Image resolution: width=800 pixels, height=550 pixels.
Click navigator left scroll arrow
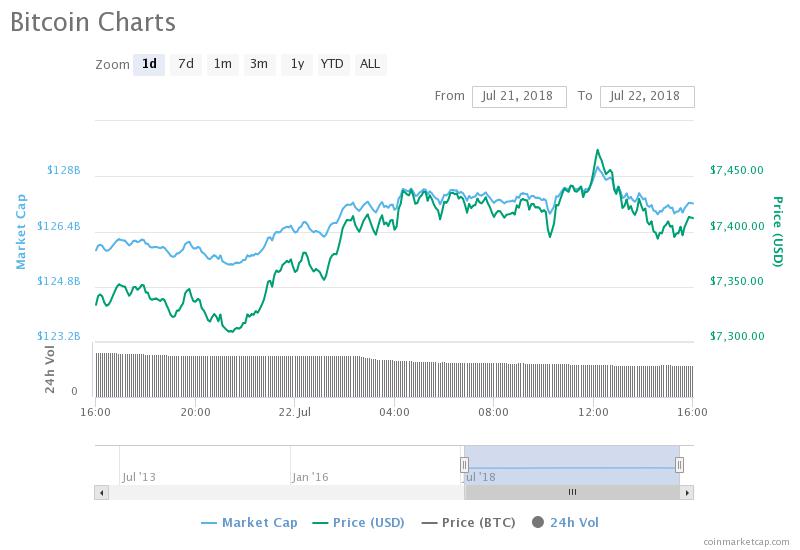102,492
